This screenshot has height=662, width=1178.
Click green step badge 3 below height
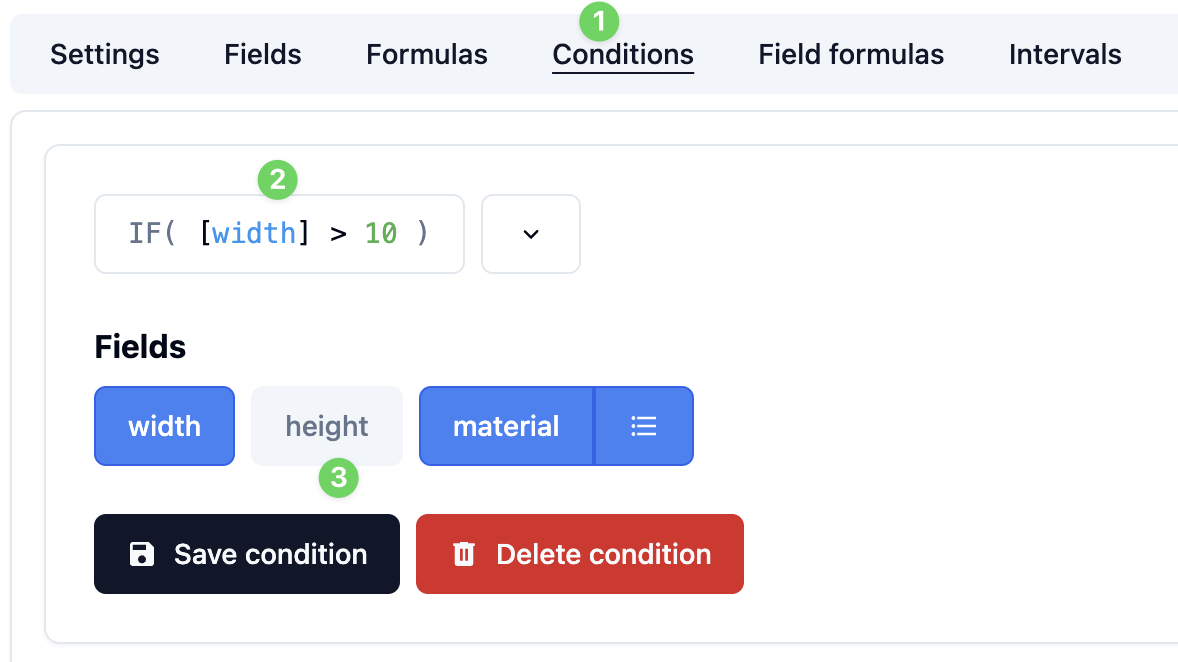(x=340, y=479)
